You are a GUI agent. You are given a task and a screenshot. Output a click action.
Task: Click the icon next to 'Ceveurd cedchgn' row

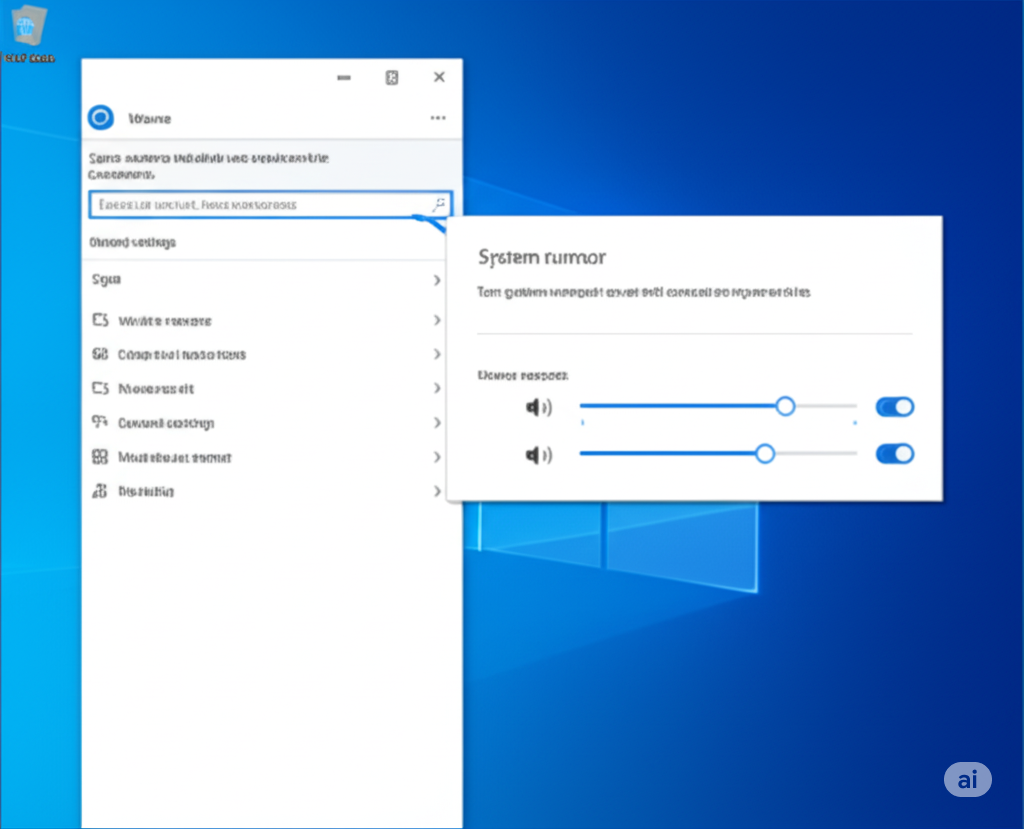coord(100,422)
